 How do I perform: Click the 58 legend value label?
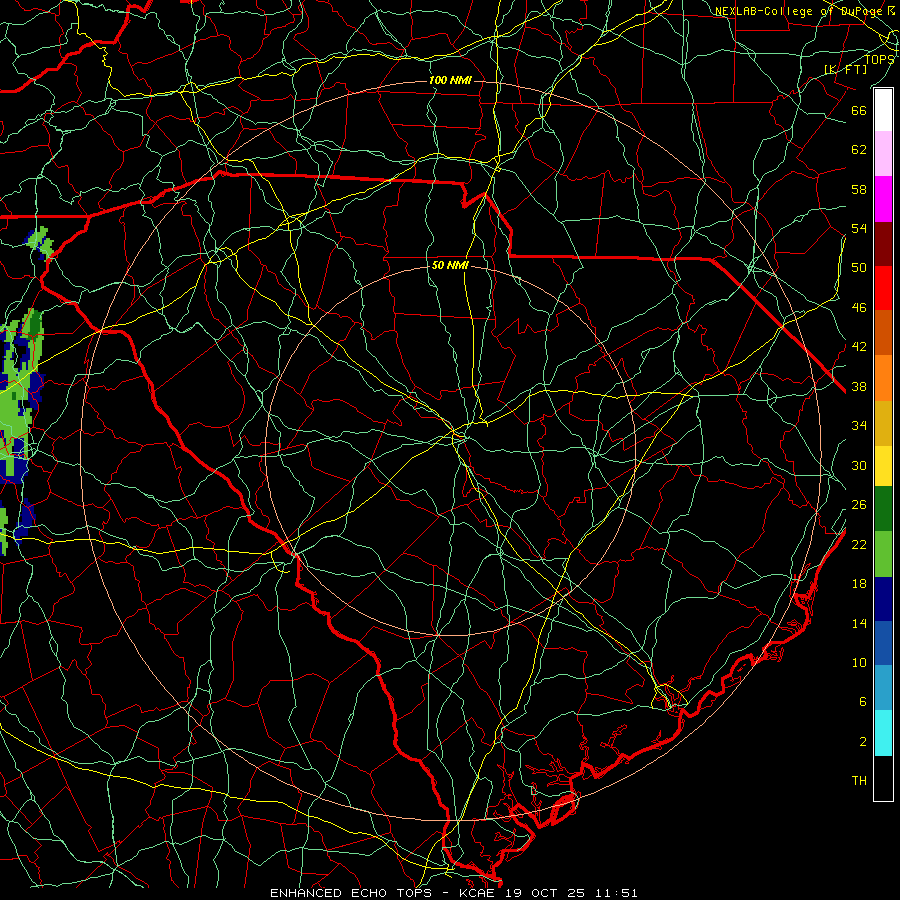click(859, 189)
